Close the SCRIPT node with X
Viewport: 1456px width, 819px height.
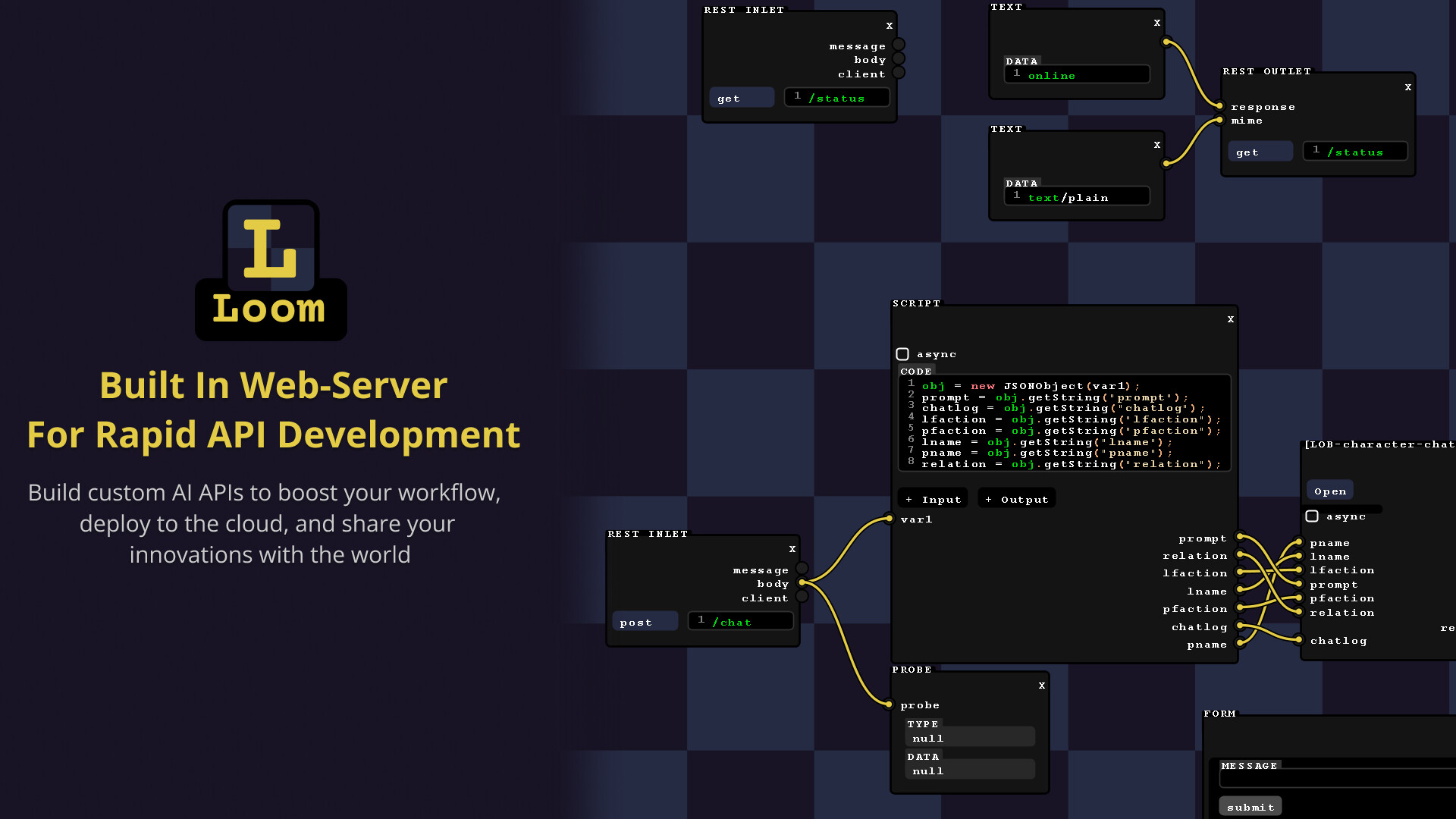pyautogui.click(x=1231, y=319)
